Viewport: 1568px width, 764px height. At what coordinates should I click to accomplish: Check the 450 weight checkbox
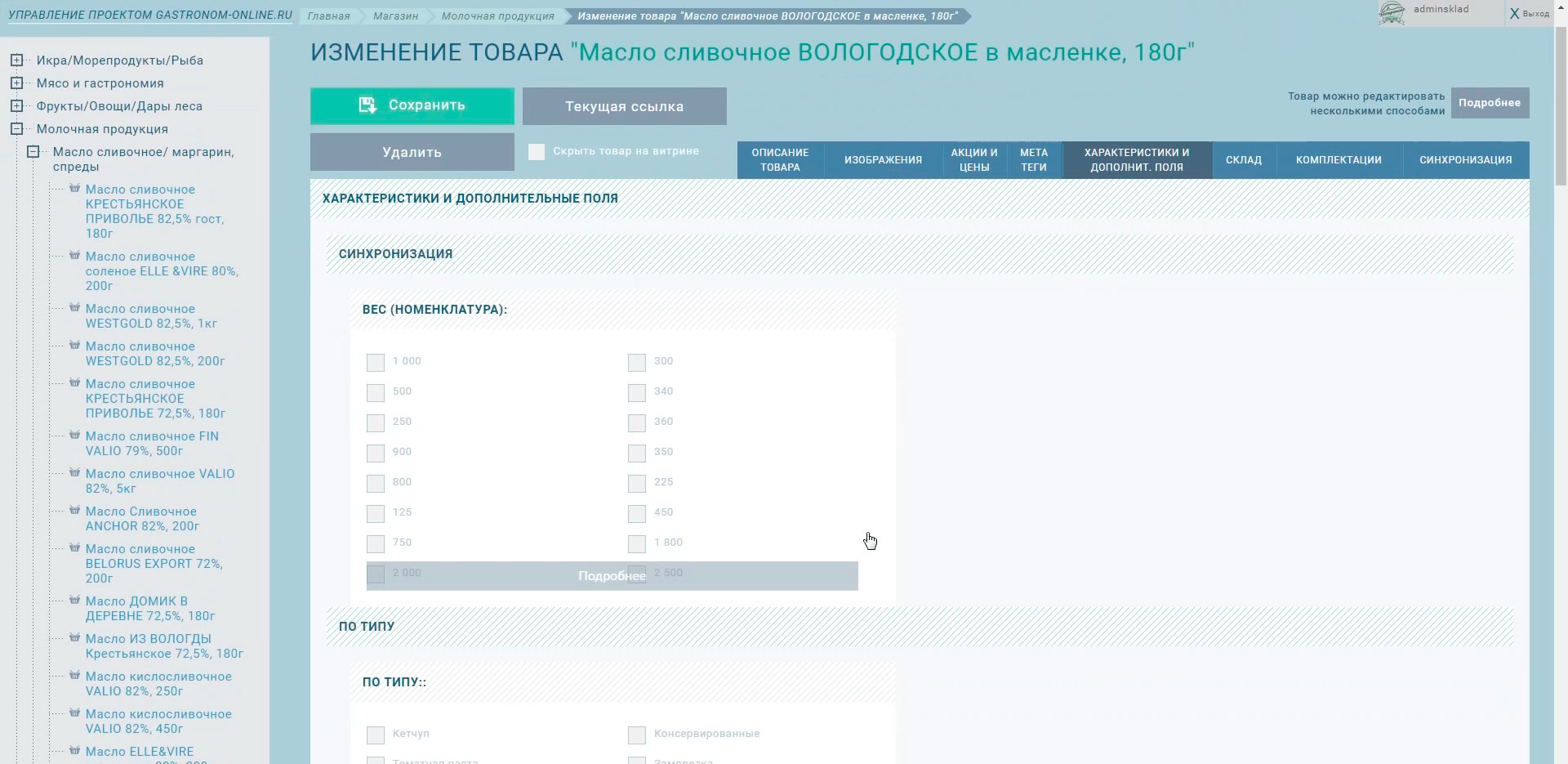tap(637, 513)
